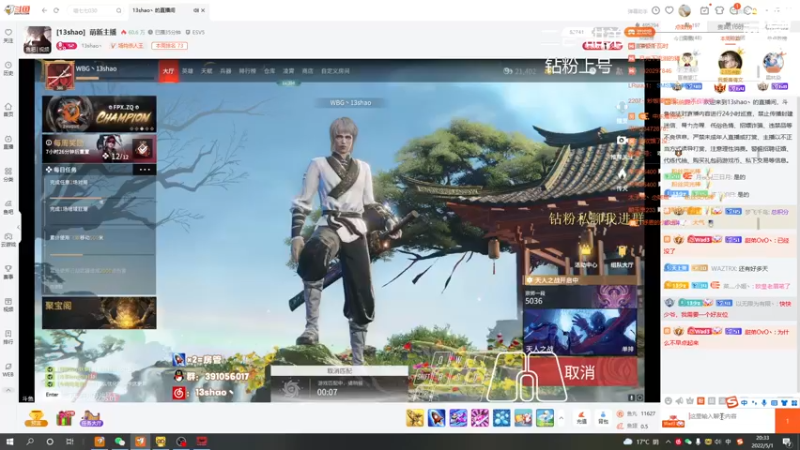
Task: Open Windows Start menu
Action: pos(9,442)
